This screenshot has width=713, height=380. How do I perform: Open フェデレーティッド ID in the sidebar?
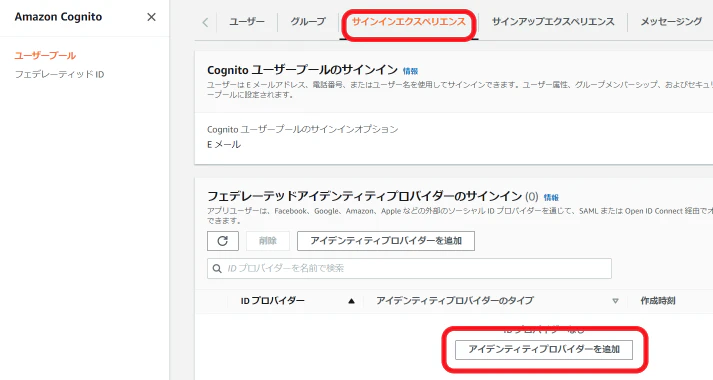(60, 74)
